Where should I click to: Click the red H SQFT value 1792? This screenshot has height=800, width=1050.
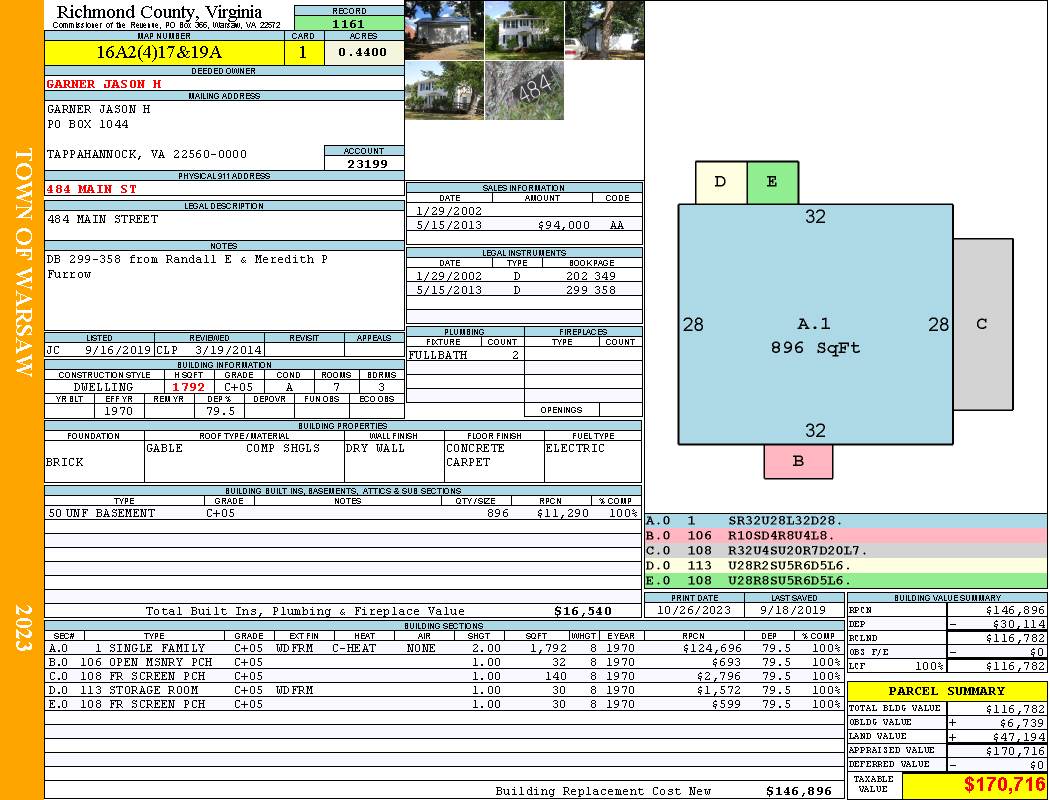click(x=188, y=387)
